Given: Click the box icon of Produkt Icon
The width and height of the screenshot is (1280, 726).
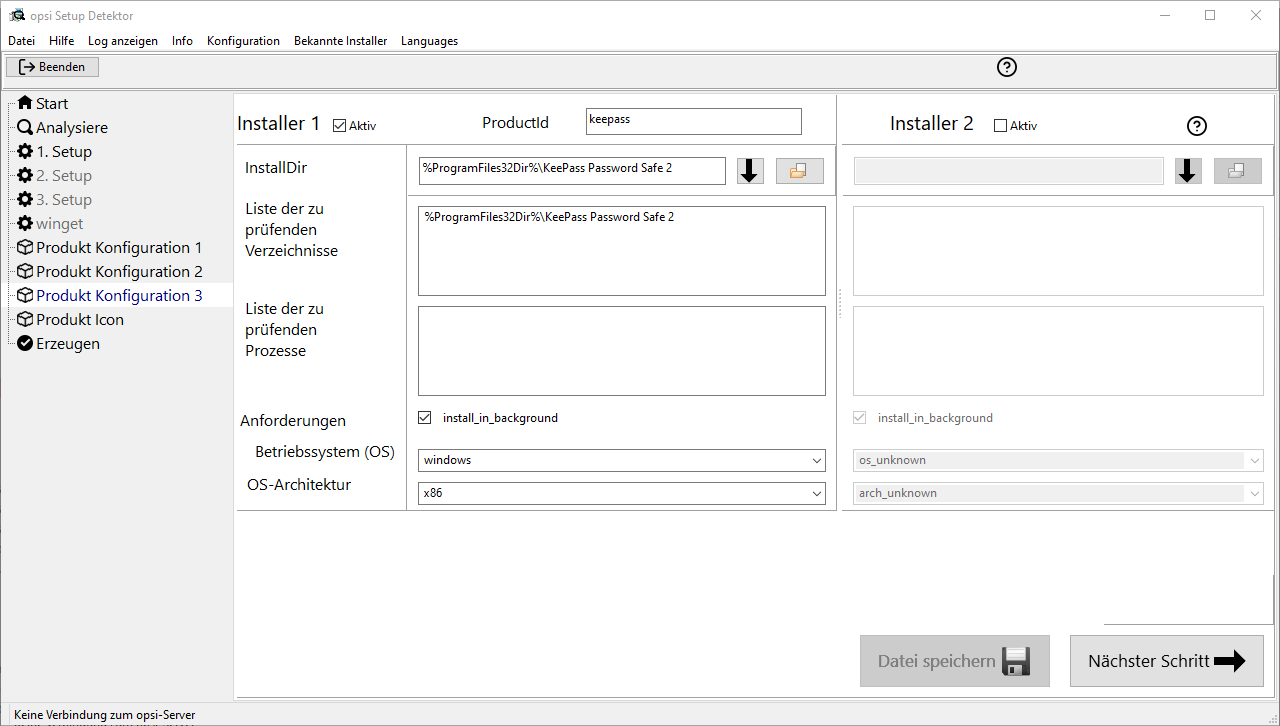Looking at the screenshot, I should click(x=25, y=319).
